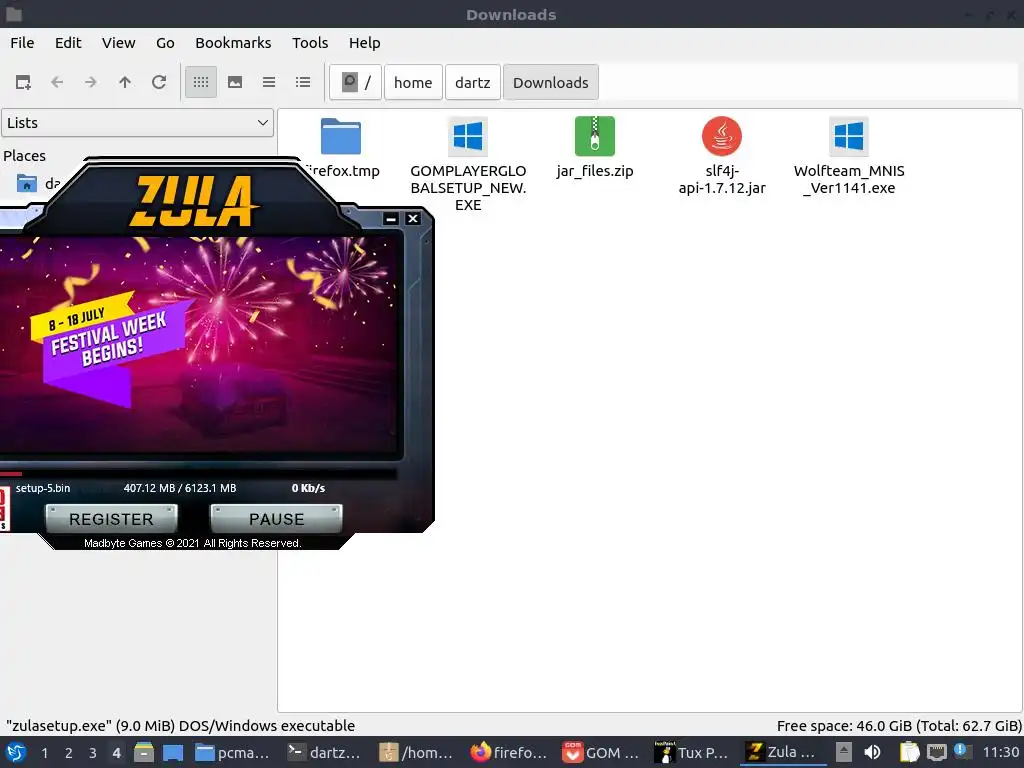Click the ZULA logo at launcher top
The height and width of the screenshot is (768, 1024).
click(193, 202)
